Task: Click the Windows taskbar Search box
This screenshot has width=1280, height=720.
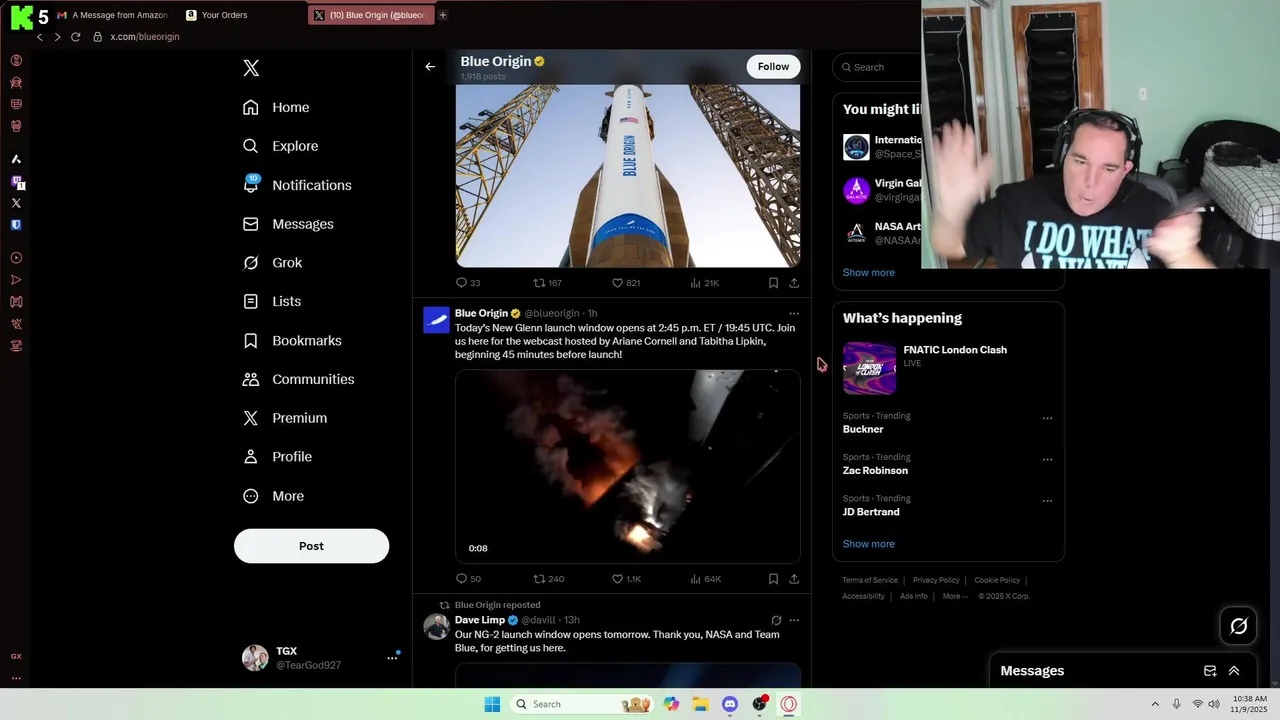Action: 583,704
